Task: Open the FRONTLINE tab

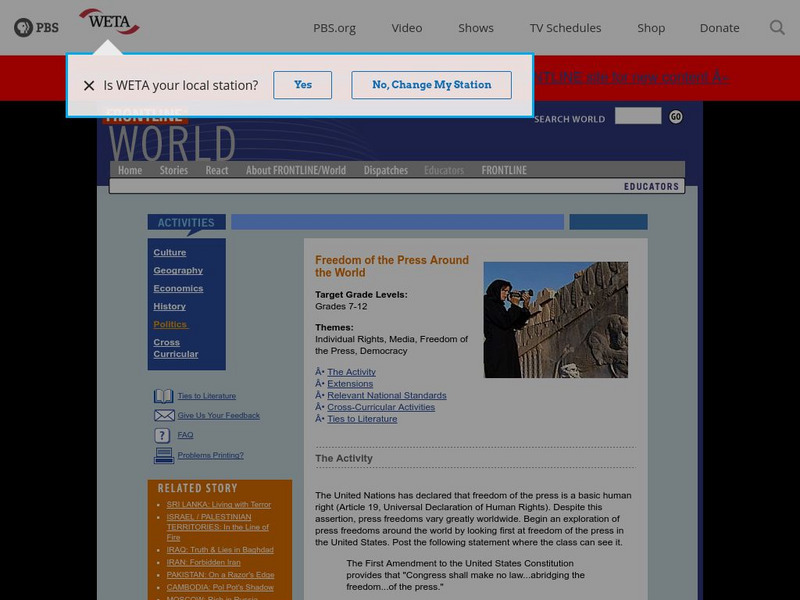Action: click(504, 170)
